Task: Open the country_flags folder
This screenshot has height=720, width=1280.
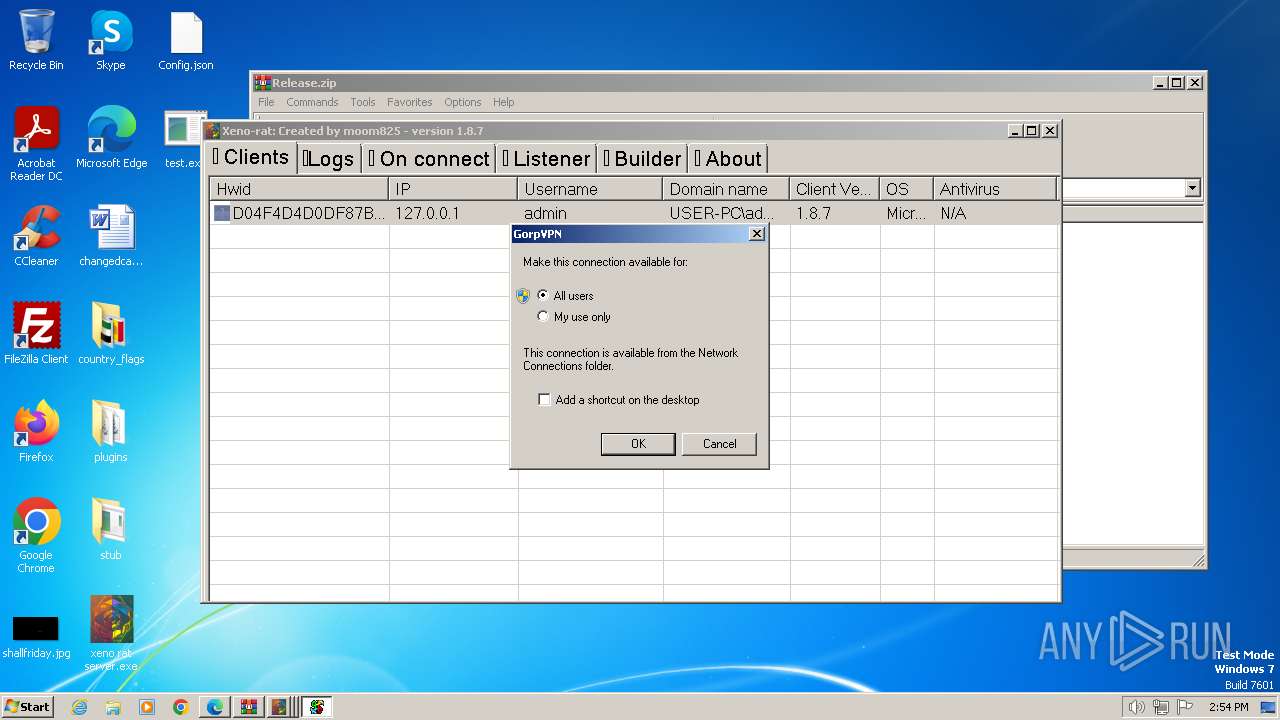Action: click(x=111, y=334)
